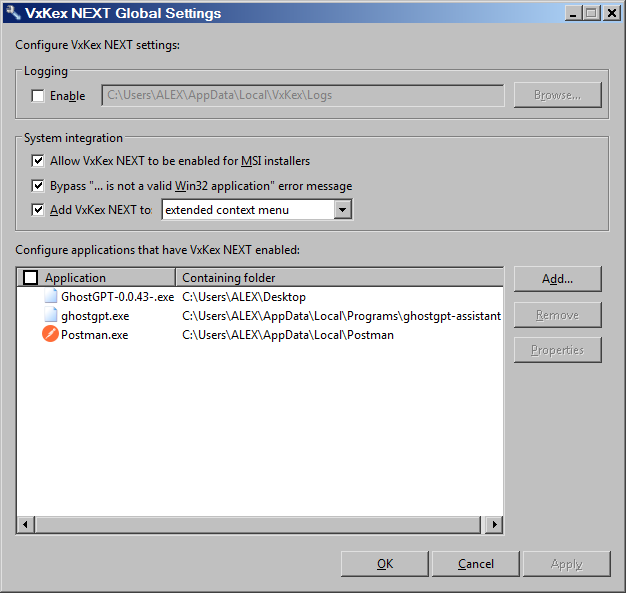Click the Browse... button for log folder
626x593 pixels.
coord(557,95)
